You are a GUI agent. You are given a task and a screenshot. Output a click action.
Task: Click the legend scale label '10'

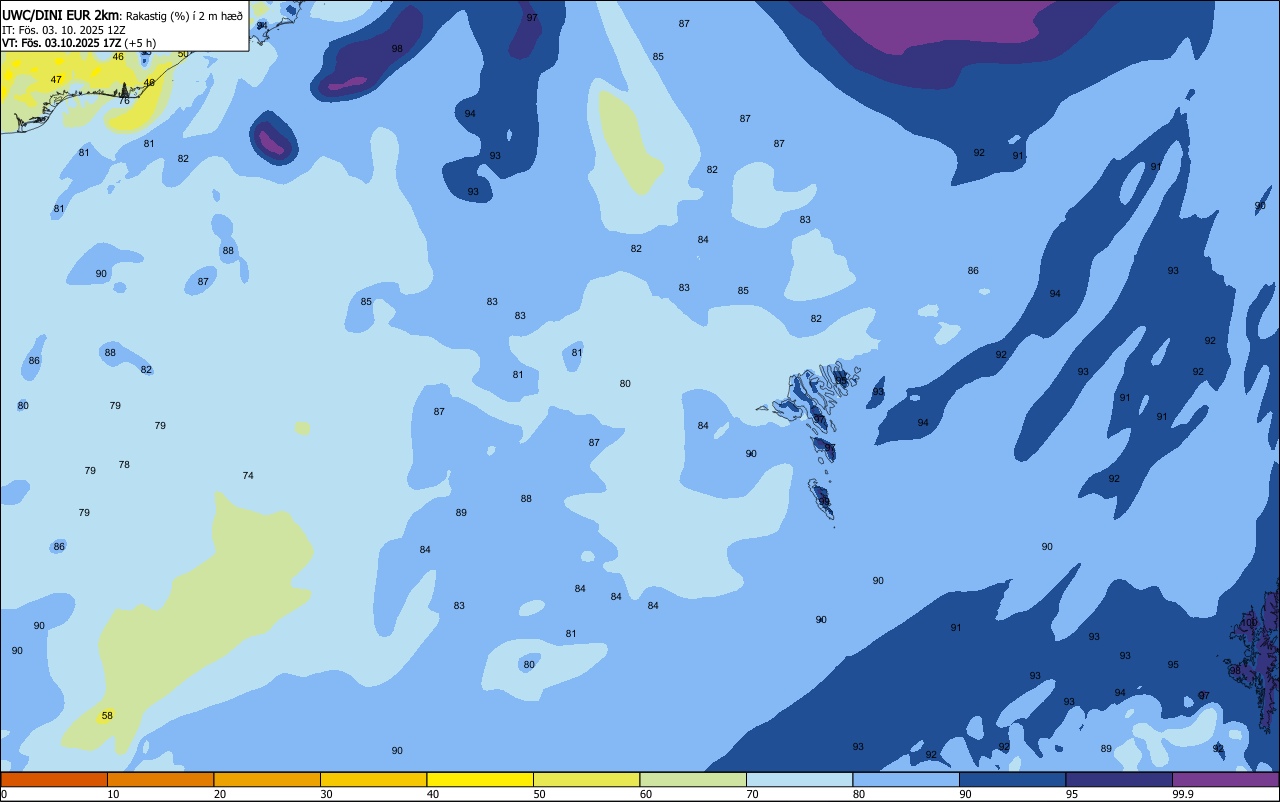tap(113, 794)
